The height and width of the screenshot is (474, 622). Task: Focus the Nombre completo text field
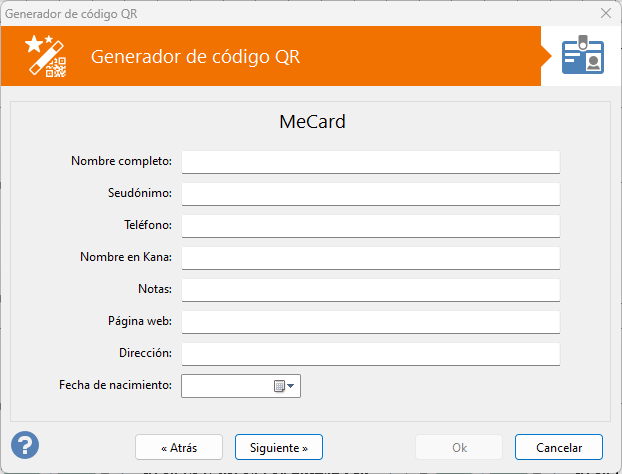coord(370,162)
